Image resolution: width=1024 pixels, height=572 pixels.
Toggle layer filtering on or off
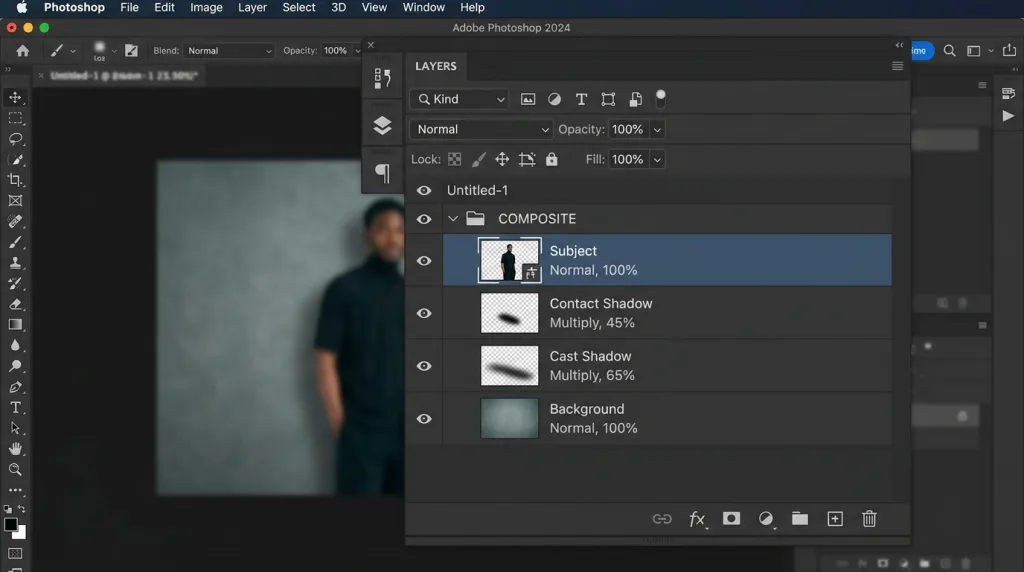(661, 99)
